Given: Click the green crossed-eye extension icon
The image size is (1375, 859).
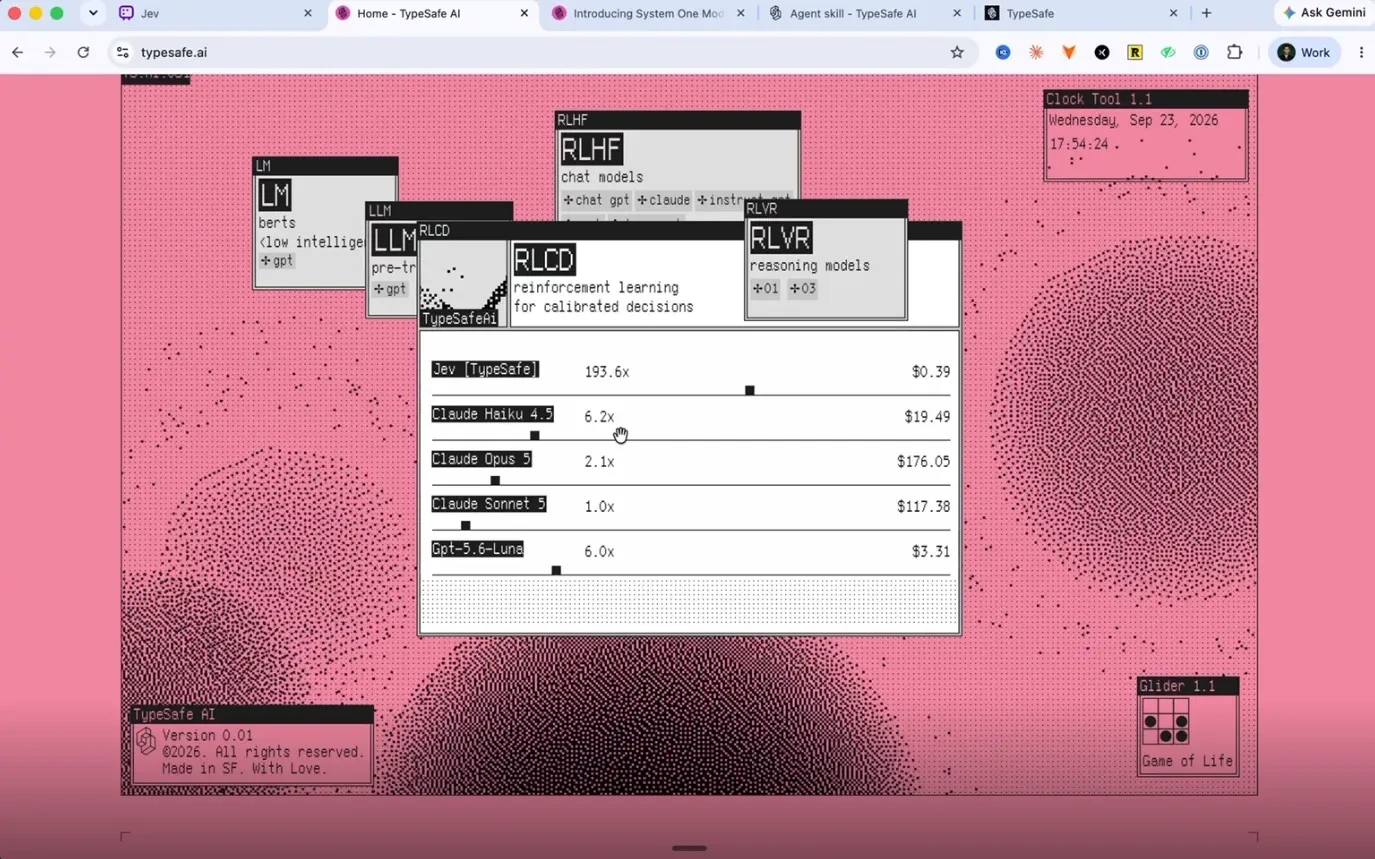Looking at the screenshot, I should (1168, 53).
